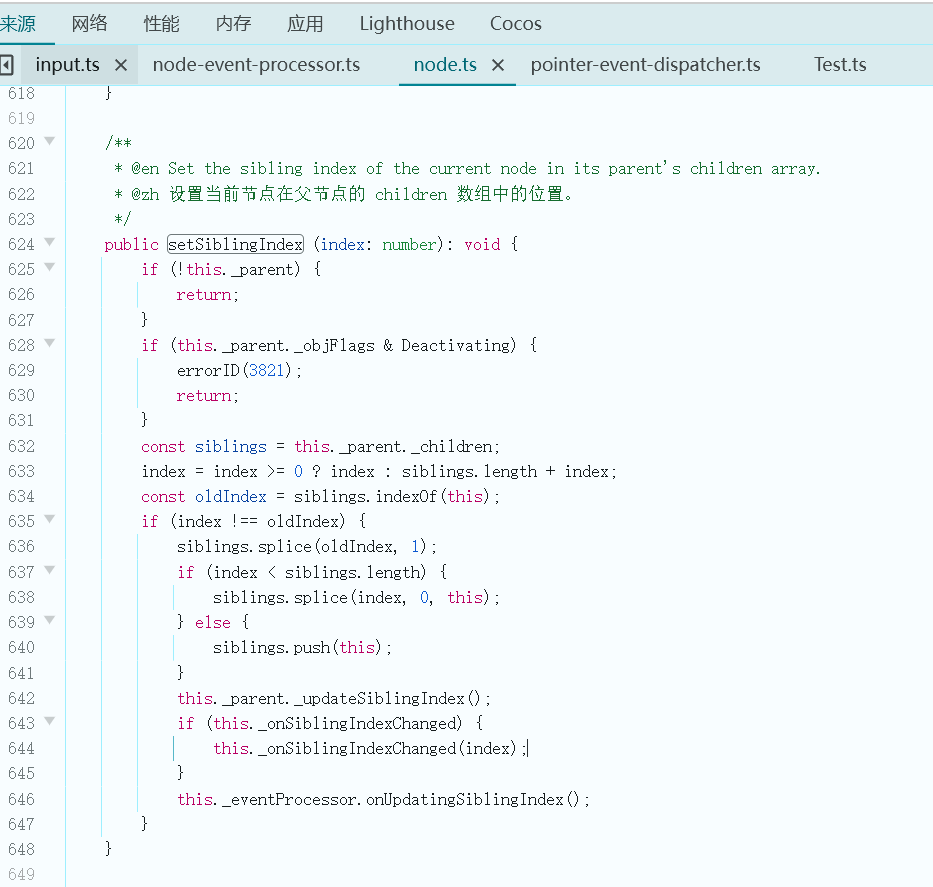933x887 pixels.
Task: Close the node.ts file tab
Action: click(498, 65)
